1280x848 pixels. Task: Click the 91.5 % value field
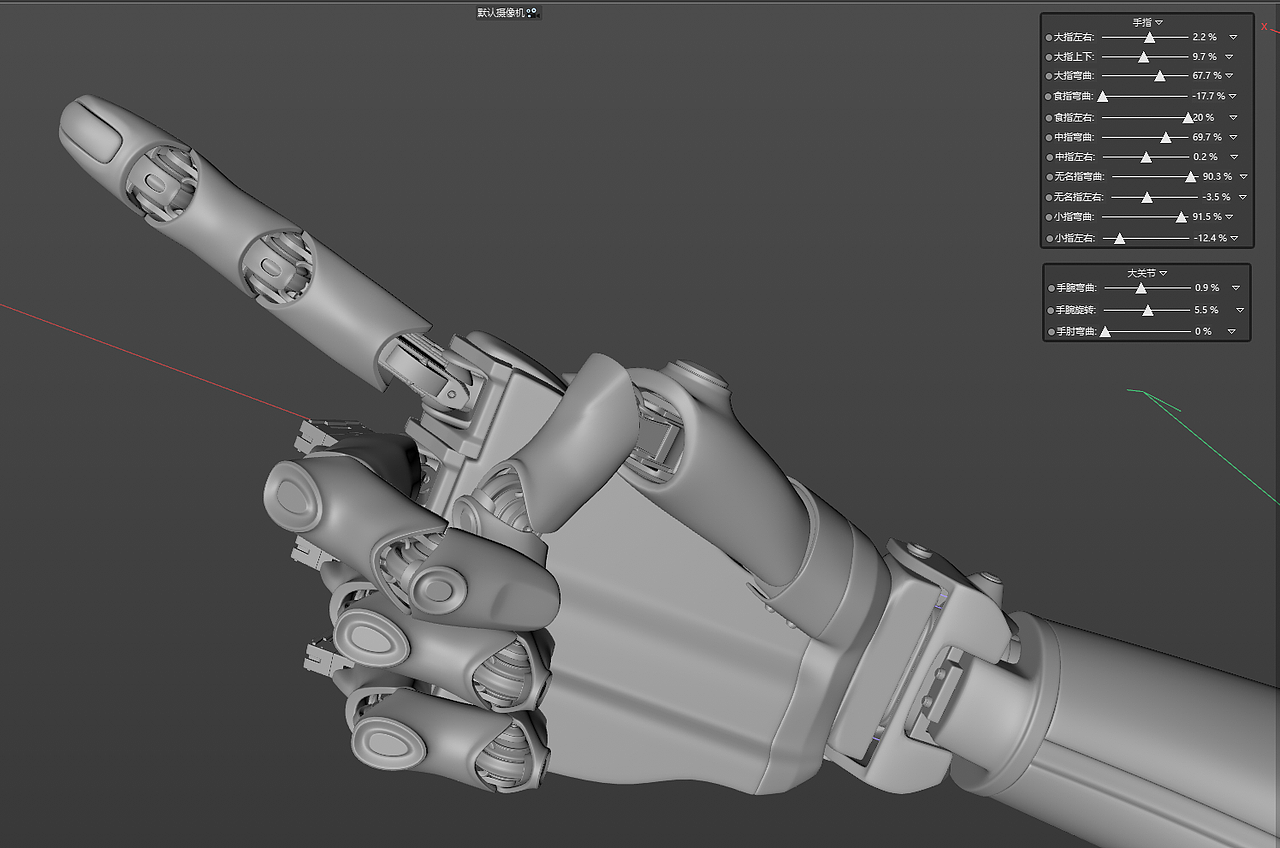tap(1207, 217)
